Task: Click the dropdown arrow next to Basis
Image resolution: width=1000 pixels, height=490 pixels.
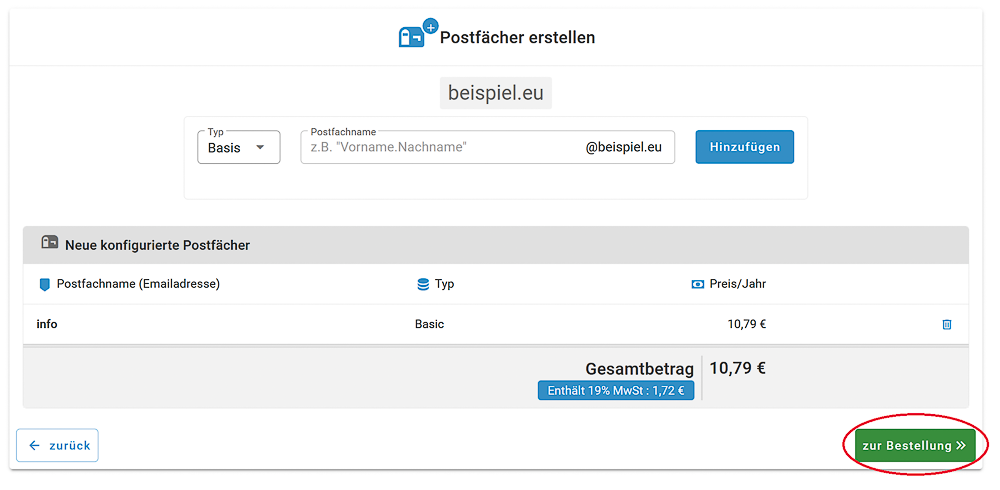Action: pyautogui.click(x=260, y=147)
